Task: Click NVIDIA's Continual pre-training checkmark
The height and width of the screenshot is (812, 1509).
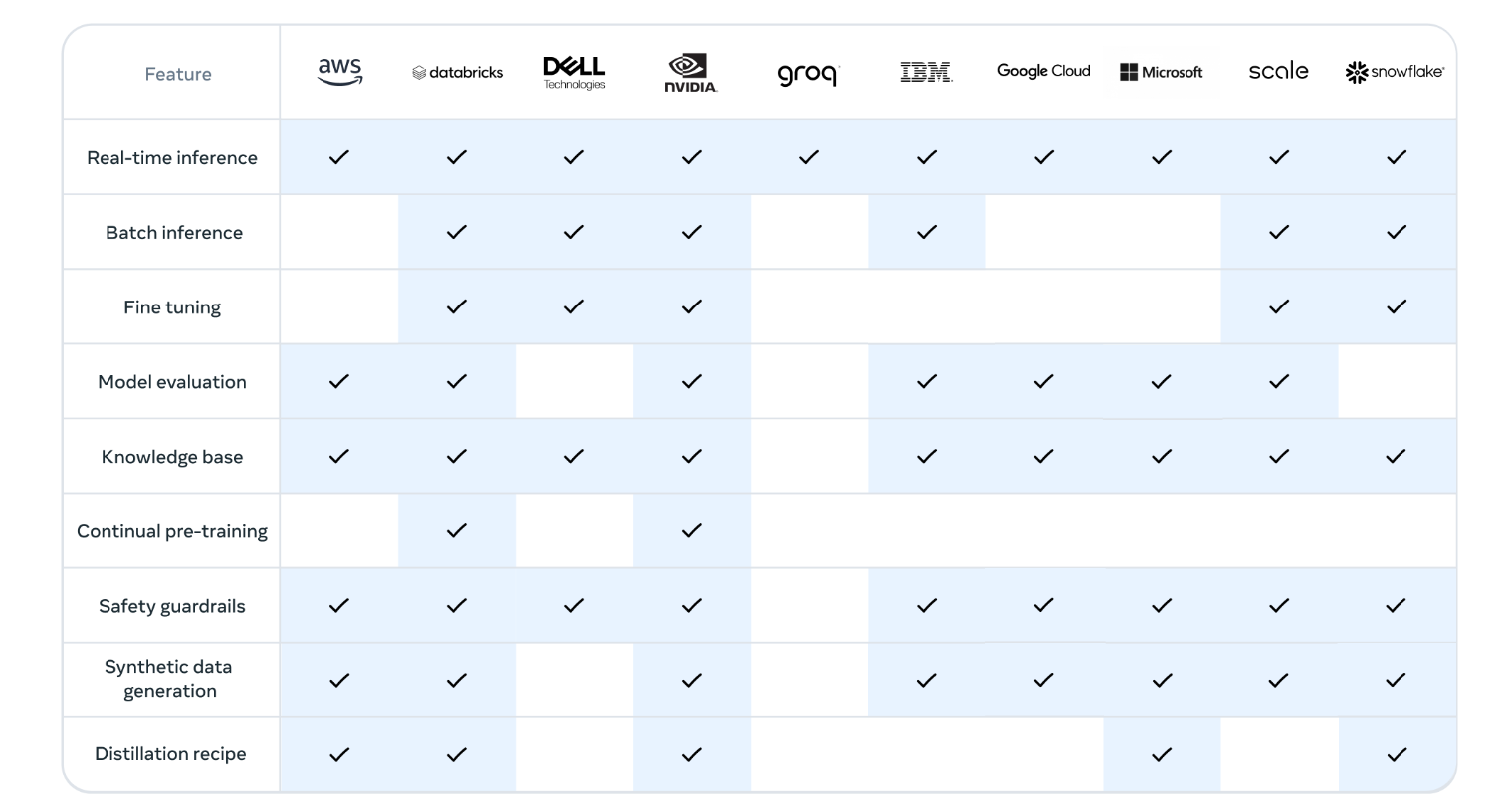Action: click(692, 531)
